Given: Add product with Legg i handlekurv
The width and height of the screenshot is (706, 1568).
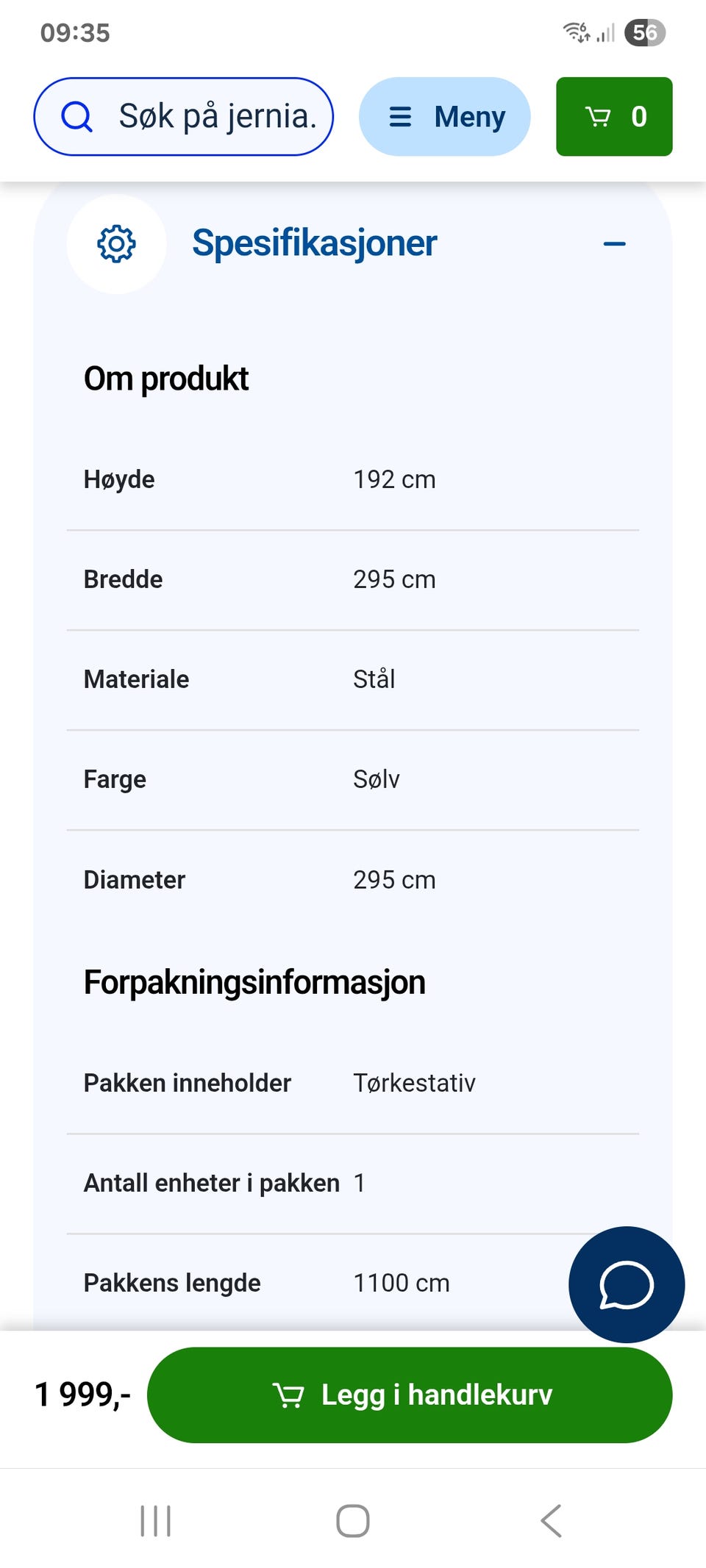Looking at the screenshot, I should coord(410,1395).
